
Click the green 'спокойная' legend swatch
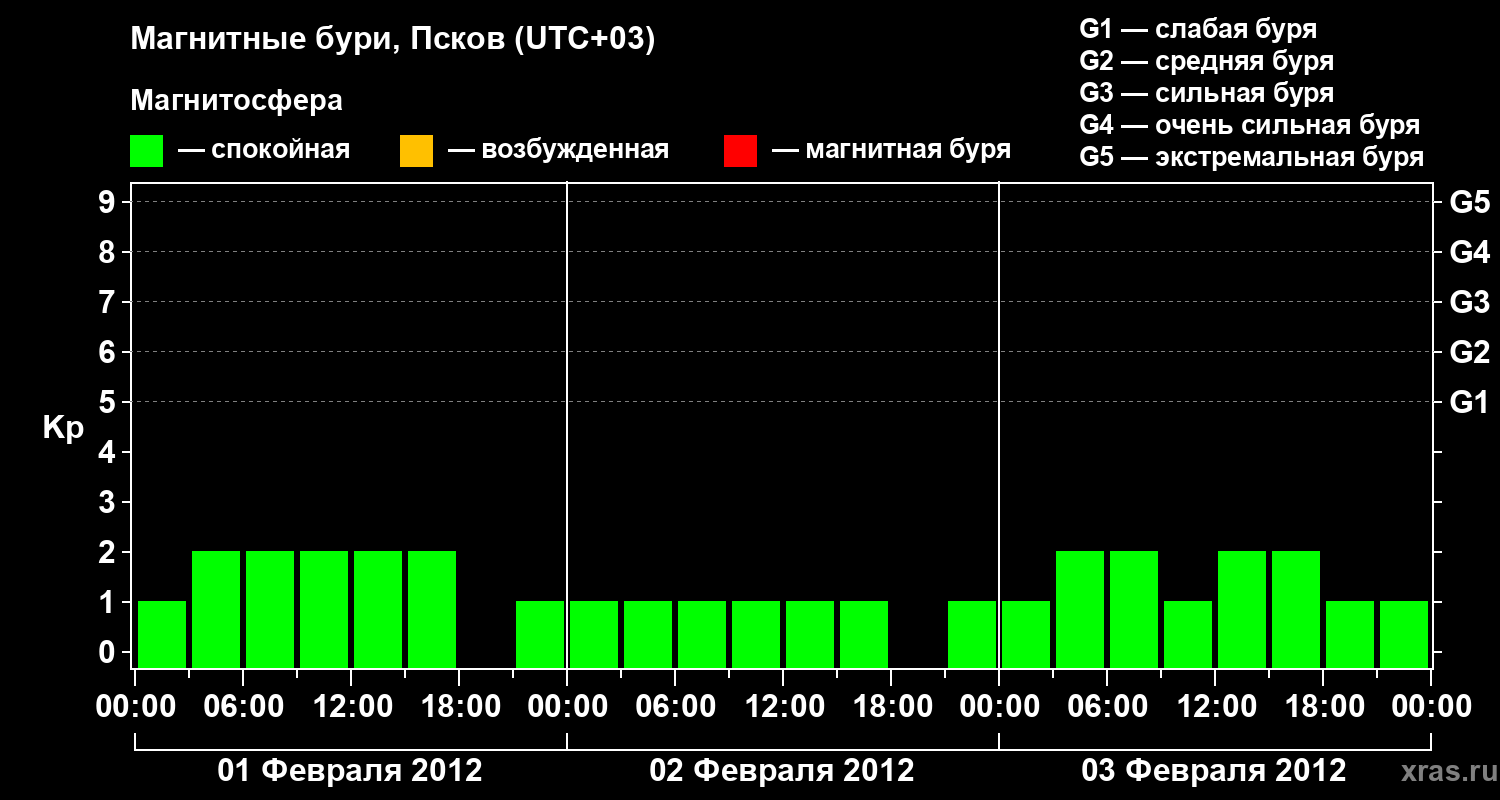147,151
